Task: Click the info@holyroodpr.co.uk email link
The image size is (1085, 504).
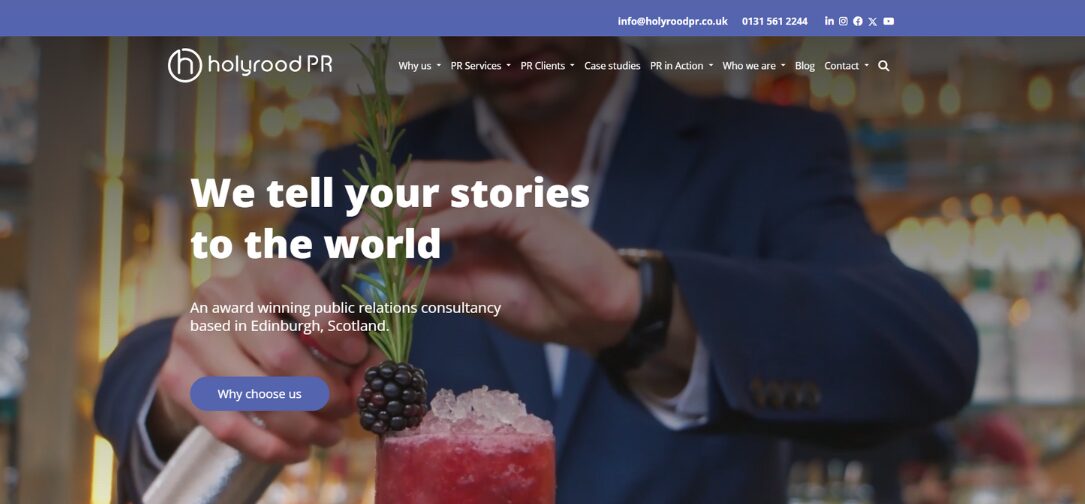Action: [x=673, y=21]
